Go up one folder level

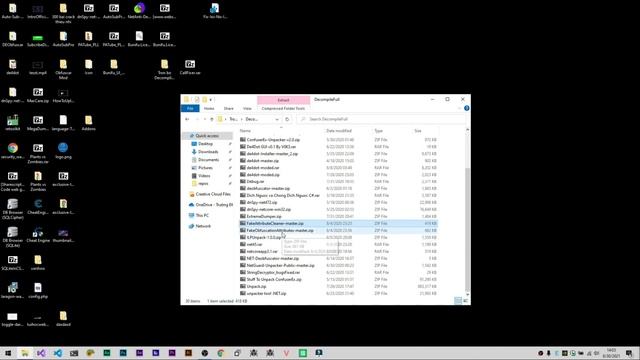[211, 119]
